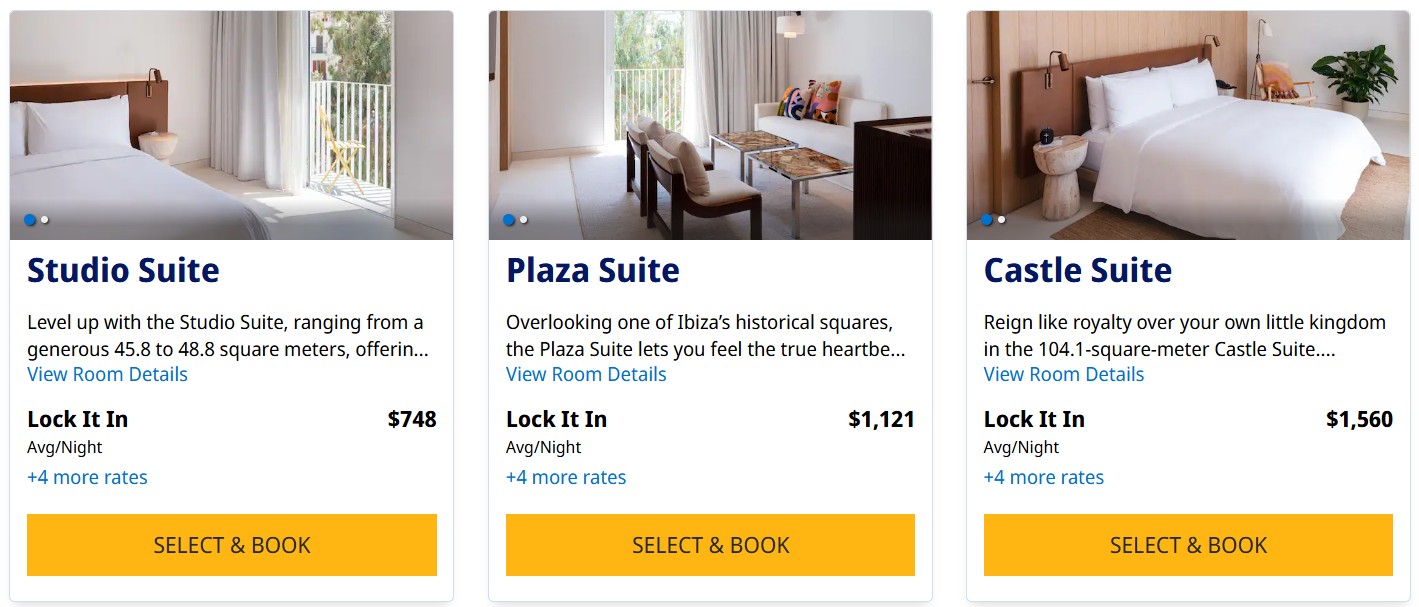Click the Plaza Suite title heading
This screenshot has height=607, width=1419.
point(593,270)
